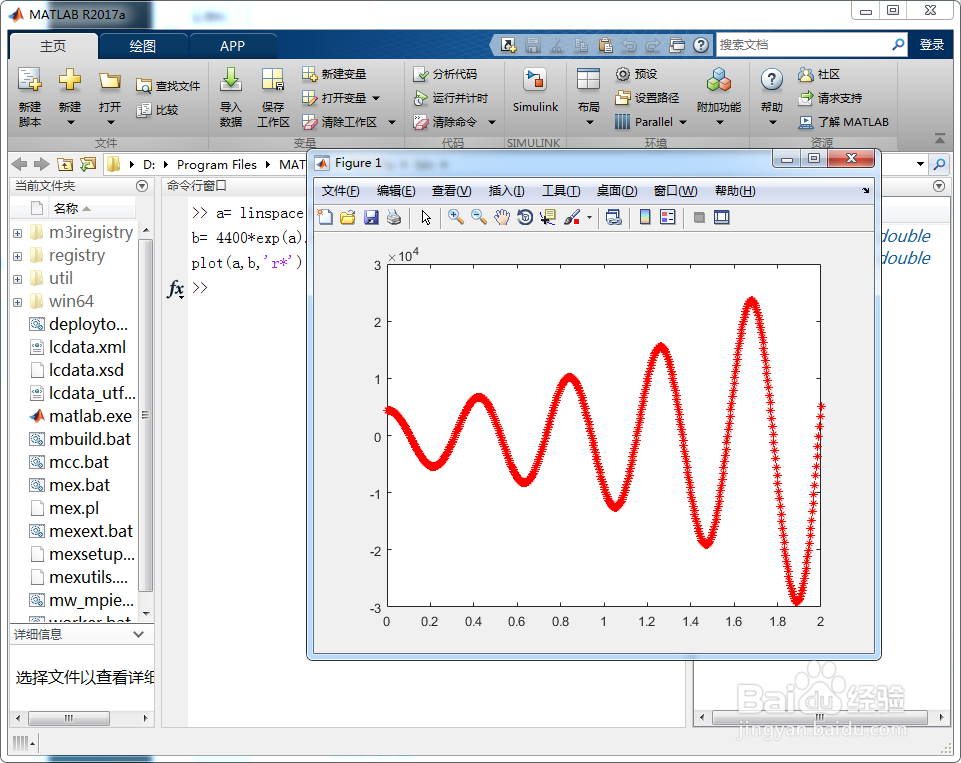Select Rotate 3D tool in Figure
The height and width of the screenshot is (763, 961).
coord(525,217)
